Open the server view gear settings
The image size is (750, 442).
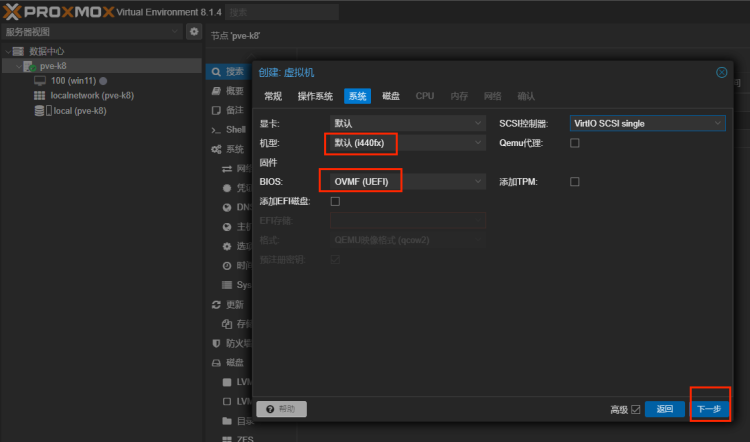[x=194, y=32]
